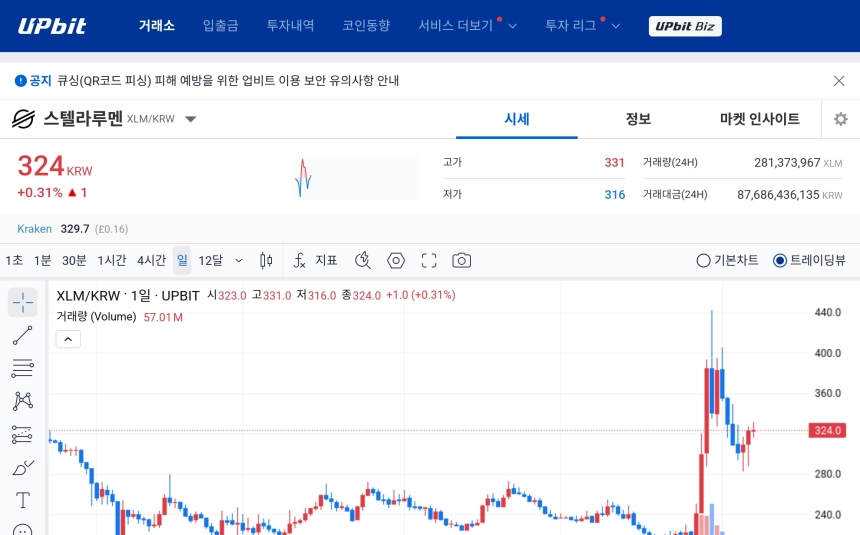Collapse the chart legend chevron

(x=68, y=339)
